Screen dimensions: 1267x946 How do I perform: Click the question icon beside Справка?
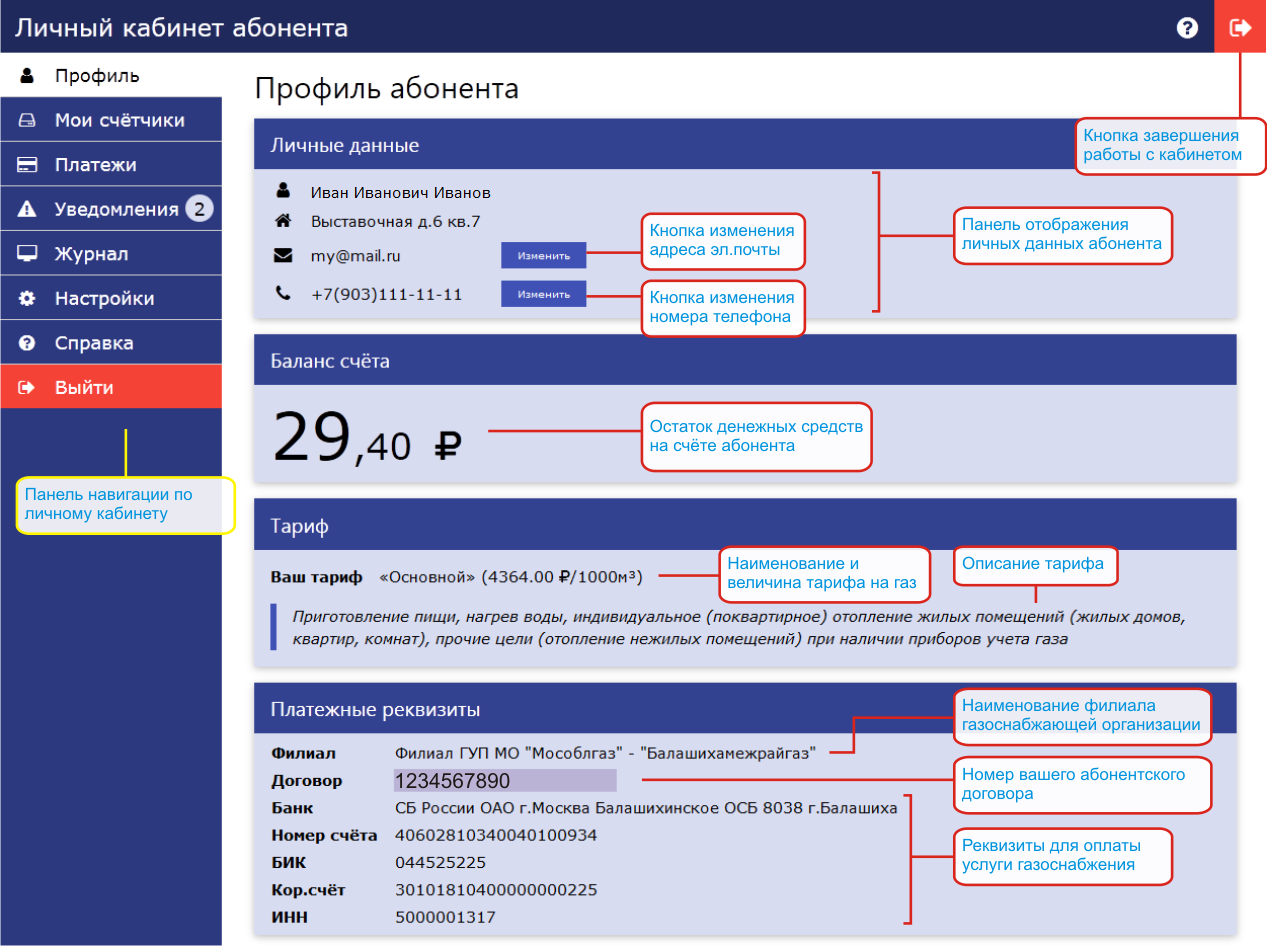(28, 343)
